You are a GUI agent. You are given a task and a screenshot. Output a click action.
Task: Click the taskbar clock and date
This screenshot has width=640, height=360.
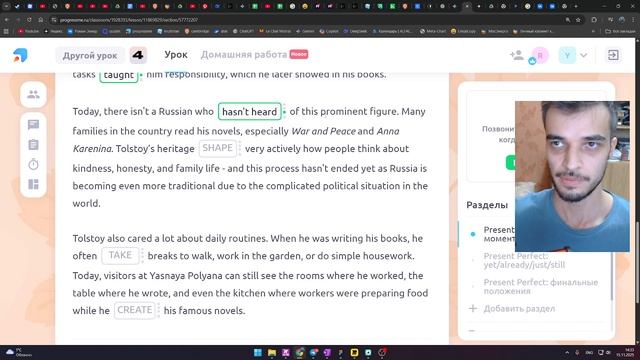[x=625, y=353]
